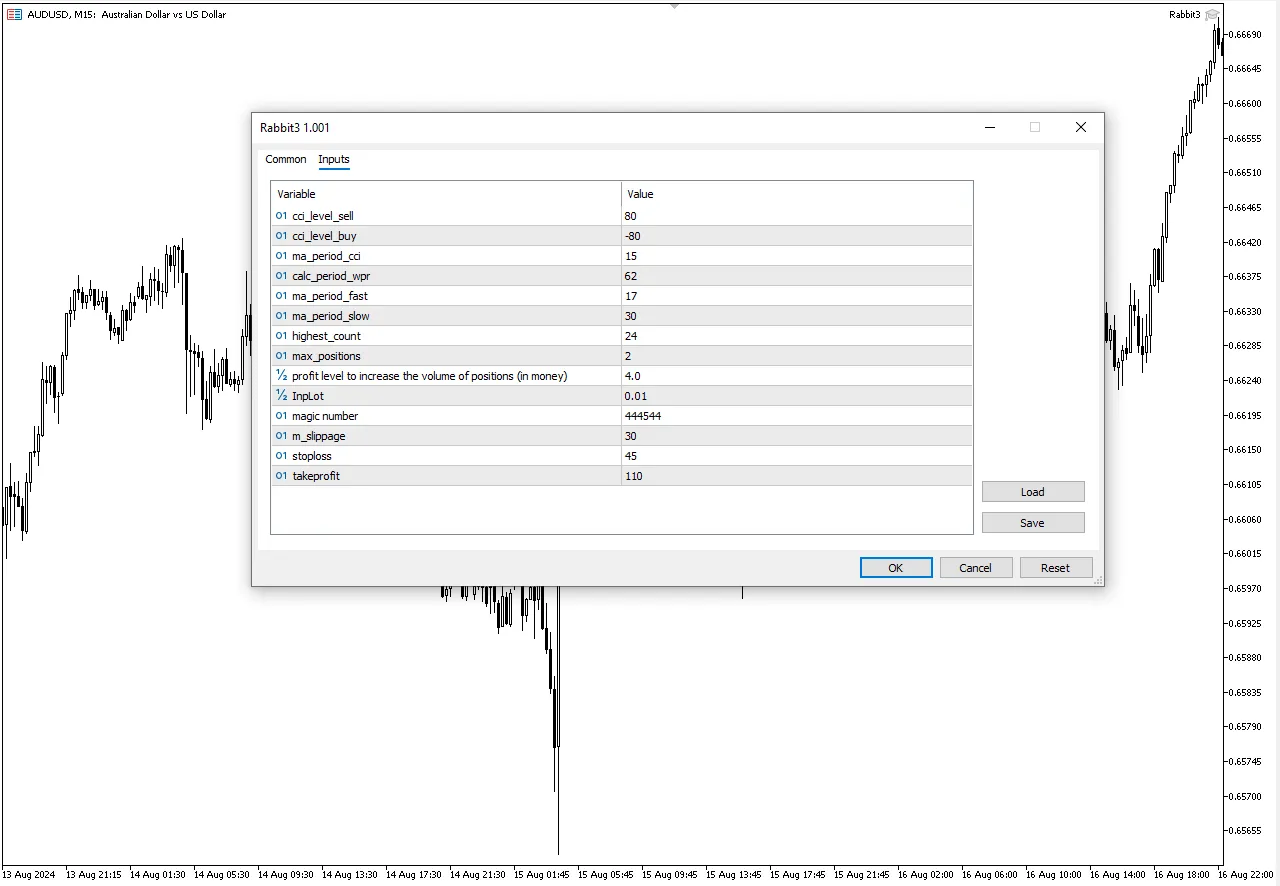The height and width of the screenshot is (886, 1280).
Task: Click the max_positions value 2
Action: click(x=628, y=356)
